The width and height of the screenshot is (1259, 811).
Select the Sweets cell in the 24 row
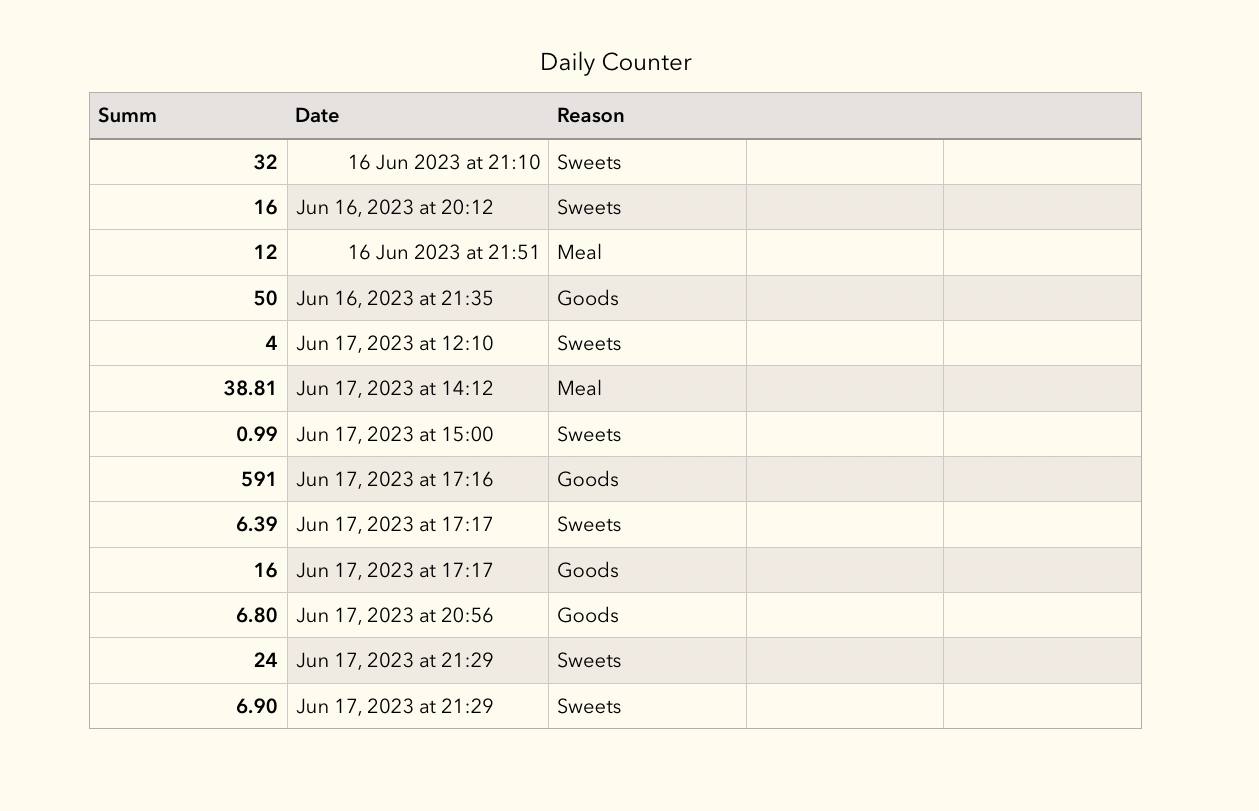click(647, 660)
